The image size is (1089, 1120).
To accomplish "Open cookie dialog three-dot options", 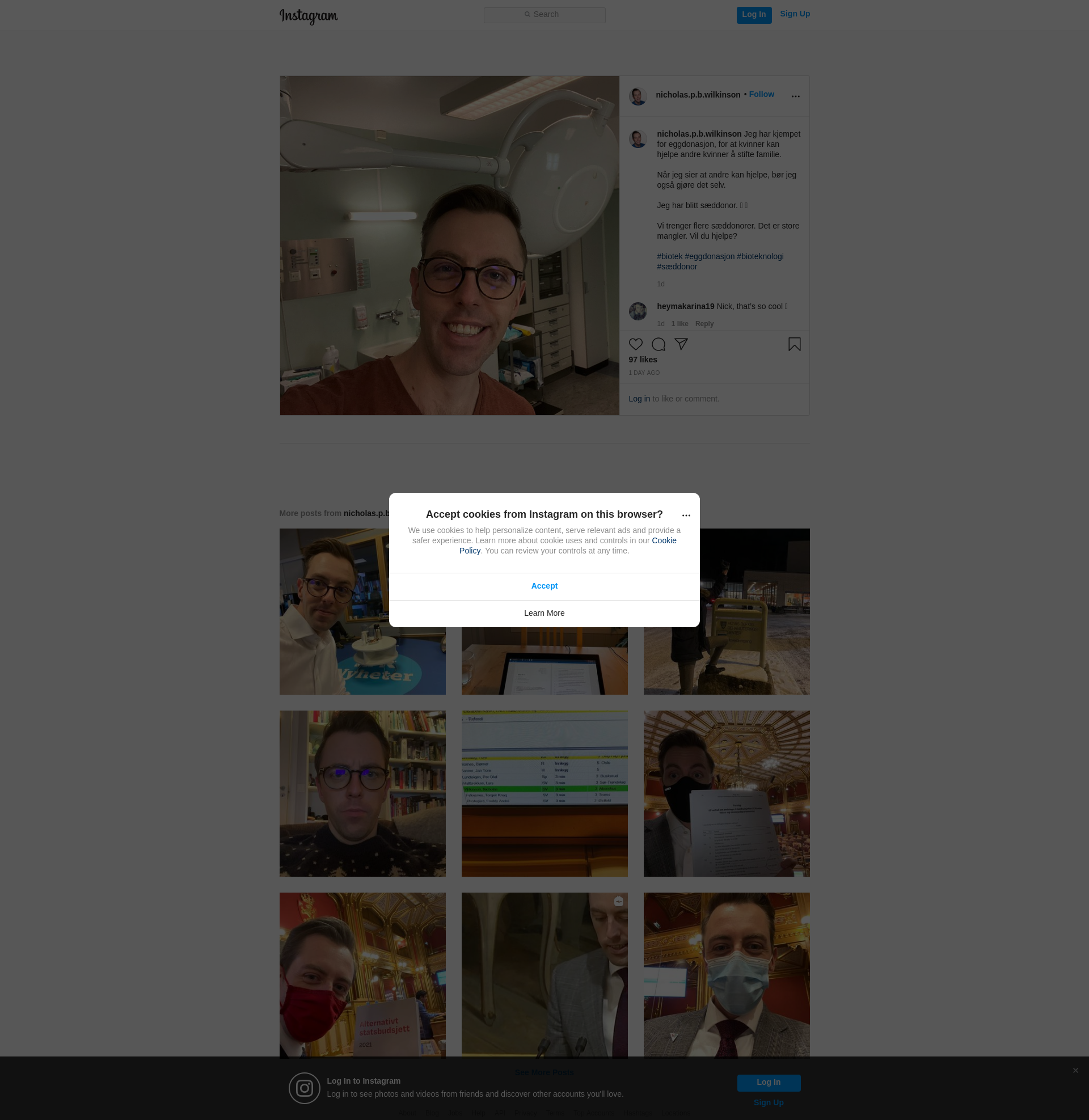I will [x=686, y=515].
